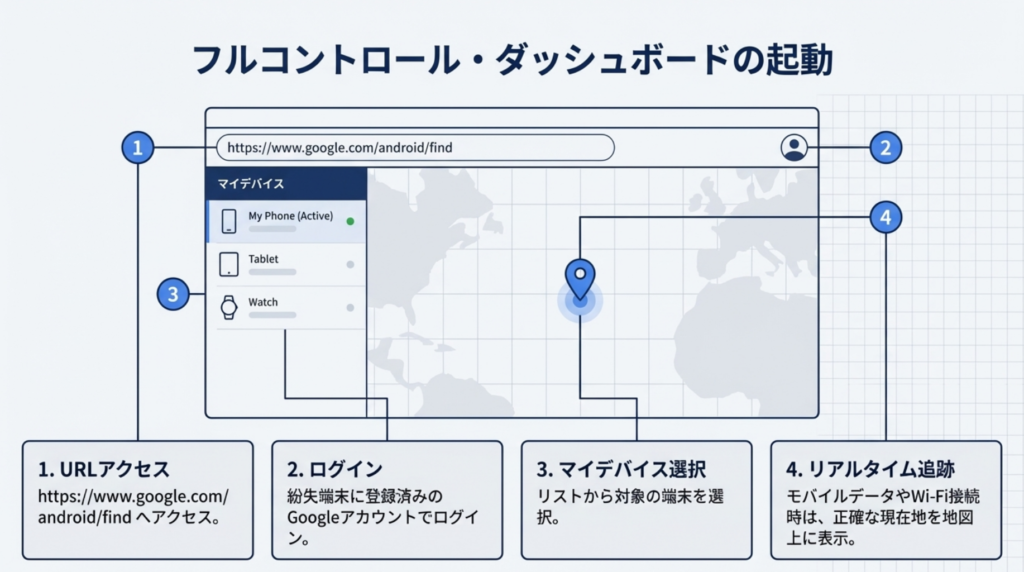Screen dimensions: 1024x572
Task: Click the numbered circle 2 callout
Action: (885, 148)
